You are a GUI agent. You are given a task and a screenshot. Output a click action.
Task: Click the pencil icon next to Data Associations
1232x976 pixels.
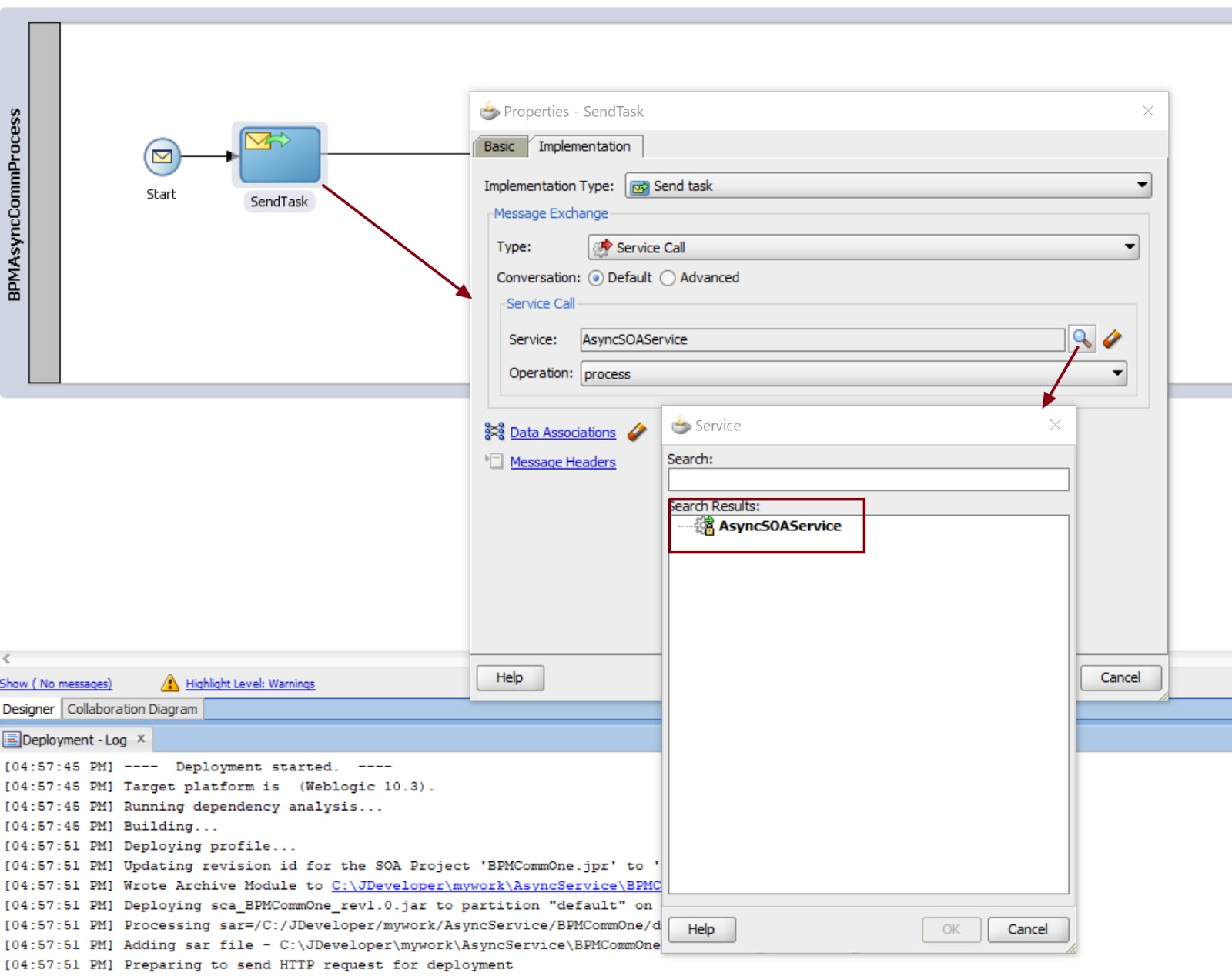pyautogui.click(x=636, y=433)
